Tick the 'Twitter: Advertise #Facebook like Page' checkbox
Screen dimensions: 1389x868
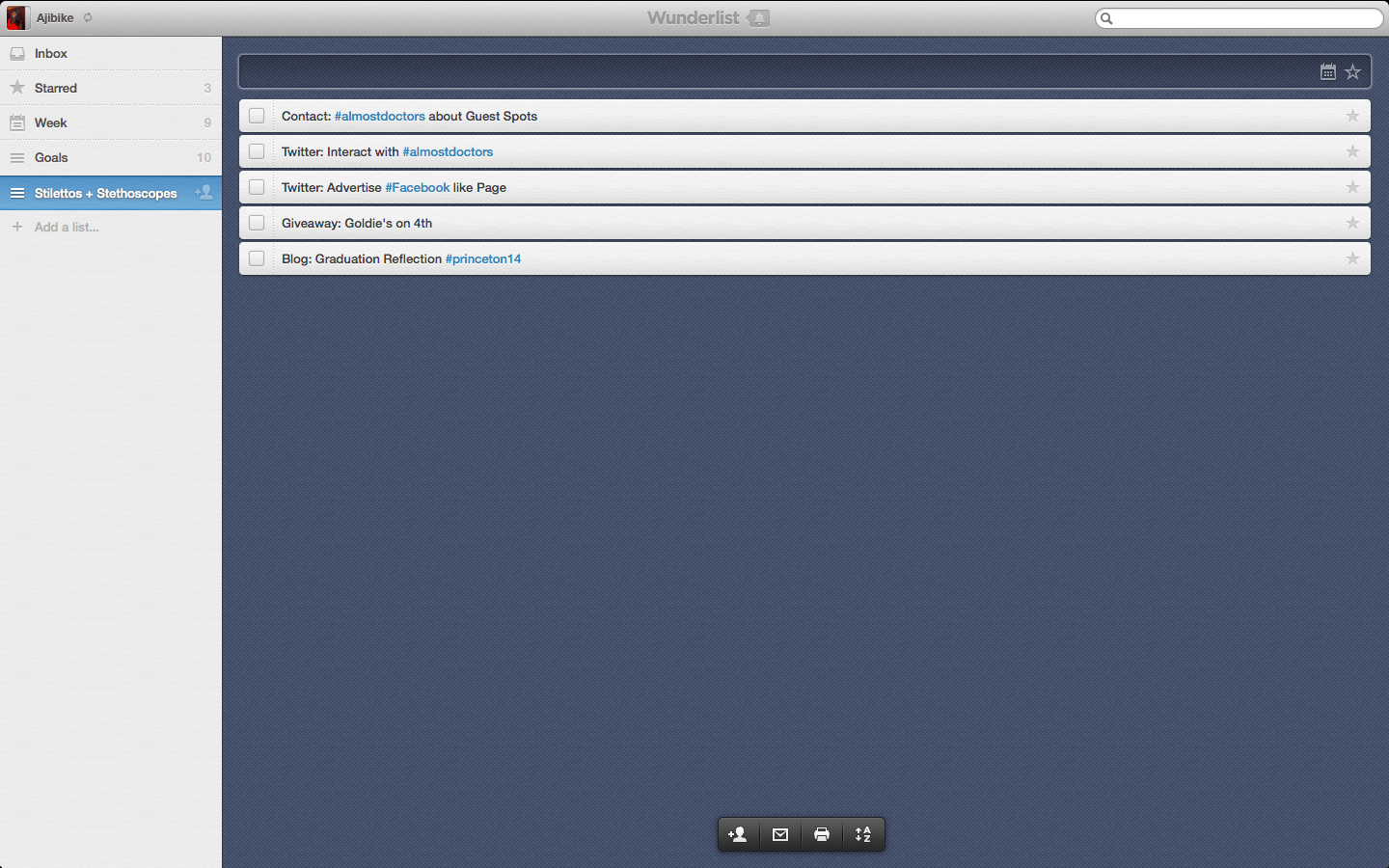point(257,187)
